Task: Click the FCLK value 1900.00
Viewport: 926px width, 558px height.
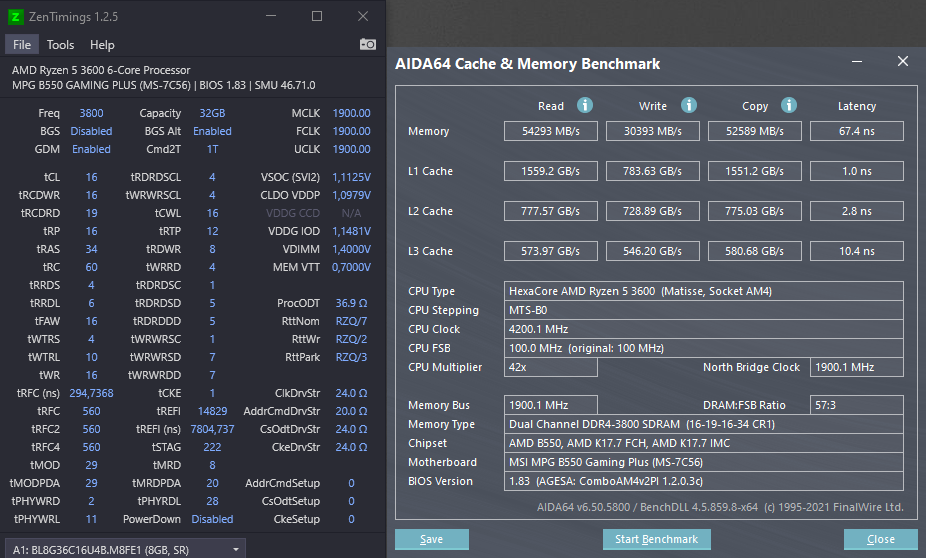Action: coord(351,131)
